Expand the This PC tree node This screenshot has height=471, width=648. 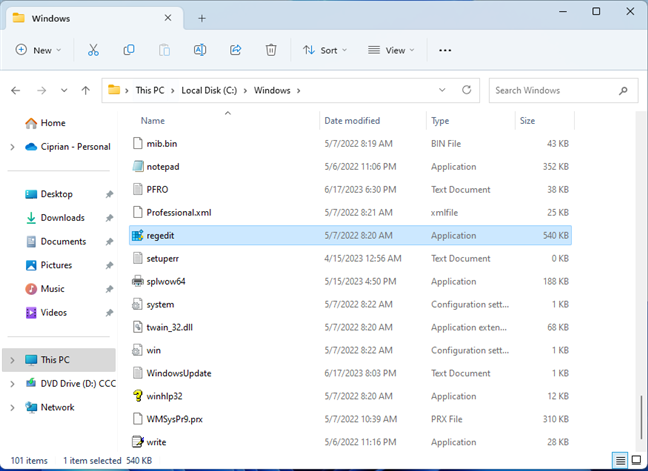12,360
